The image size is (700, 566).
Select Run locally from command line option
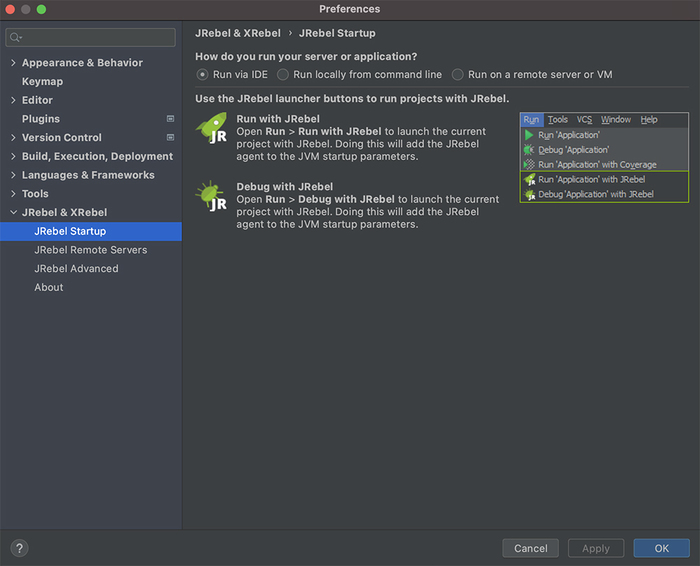pos(283,75)
